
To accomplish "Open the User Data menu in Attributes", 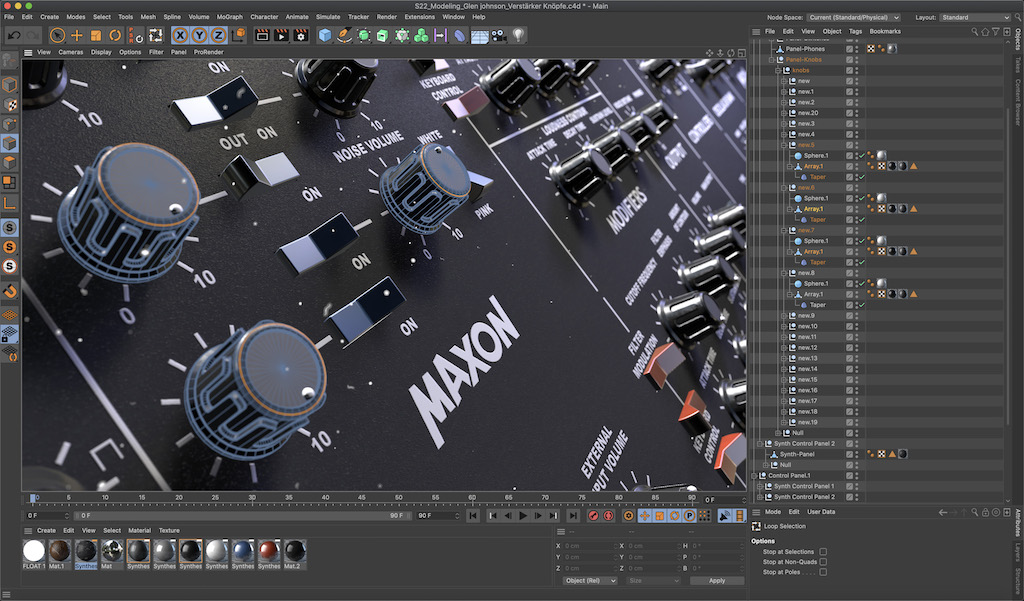I will (x=821, y=512).
